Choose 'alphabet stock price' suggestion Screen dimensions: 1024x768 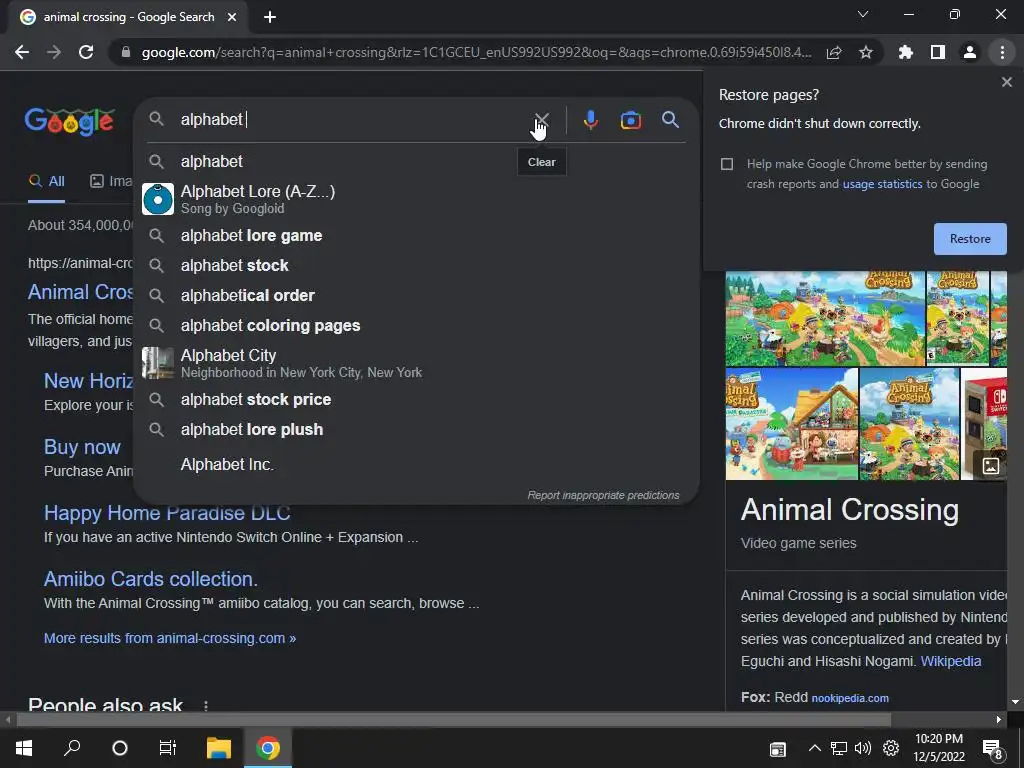(x=416, y=400)
